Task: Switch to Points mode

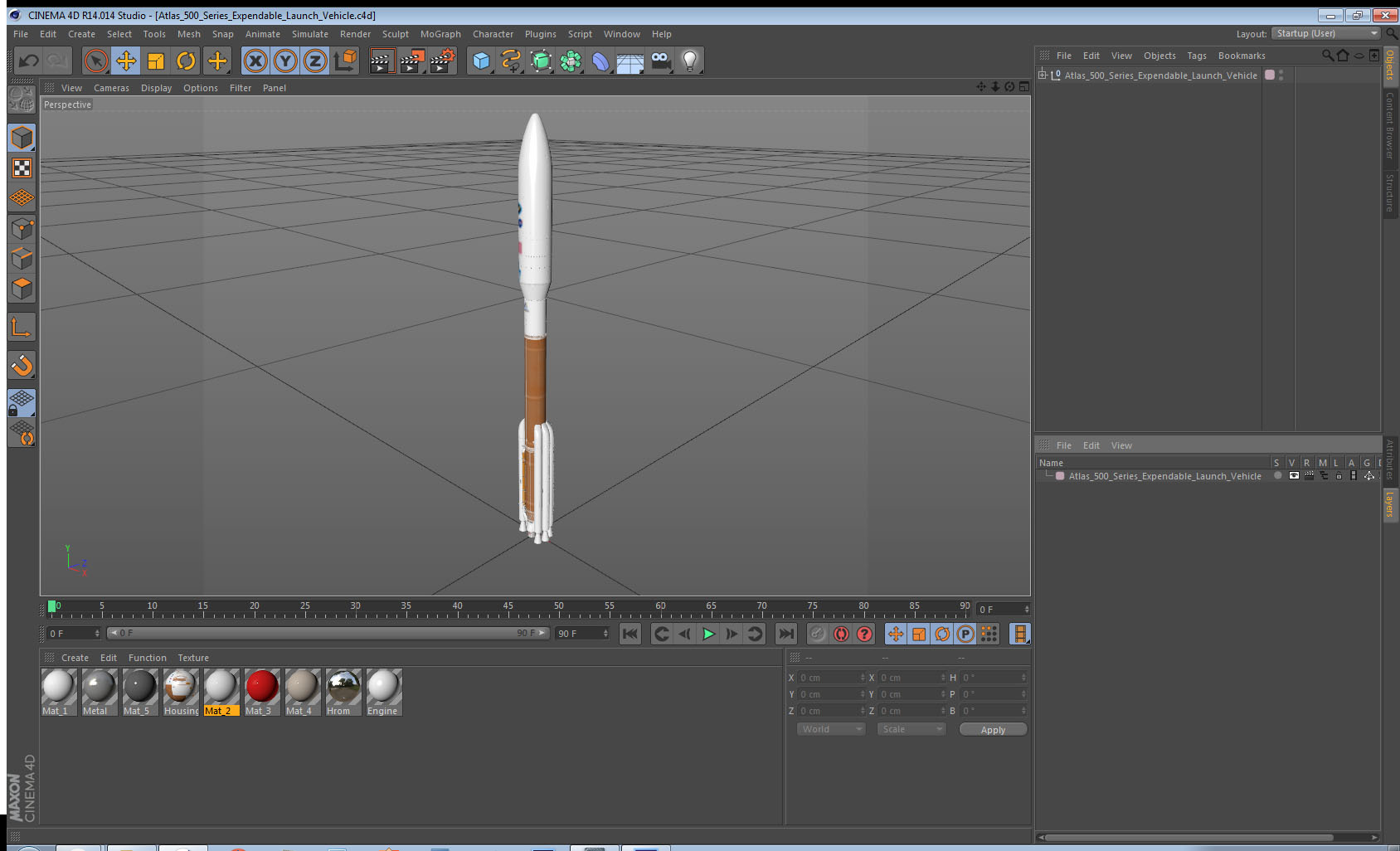Action: click(x=22, y=228)
